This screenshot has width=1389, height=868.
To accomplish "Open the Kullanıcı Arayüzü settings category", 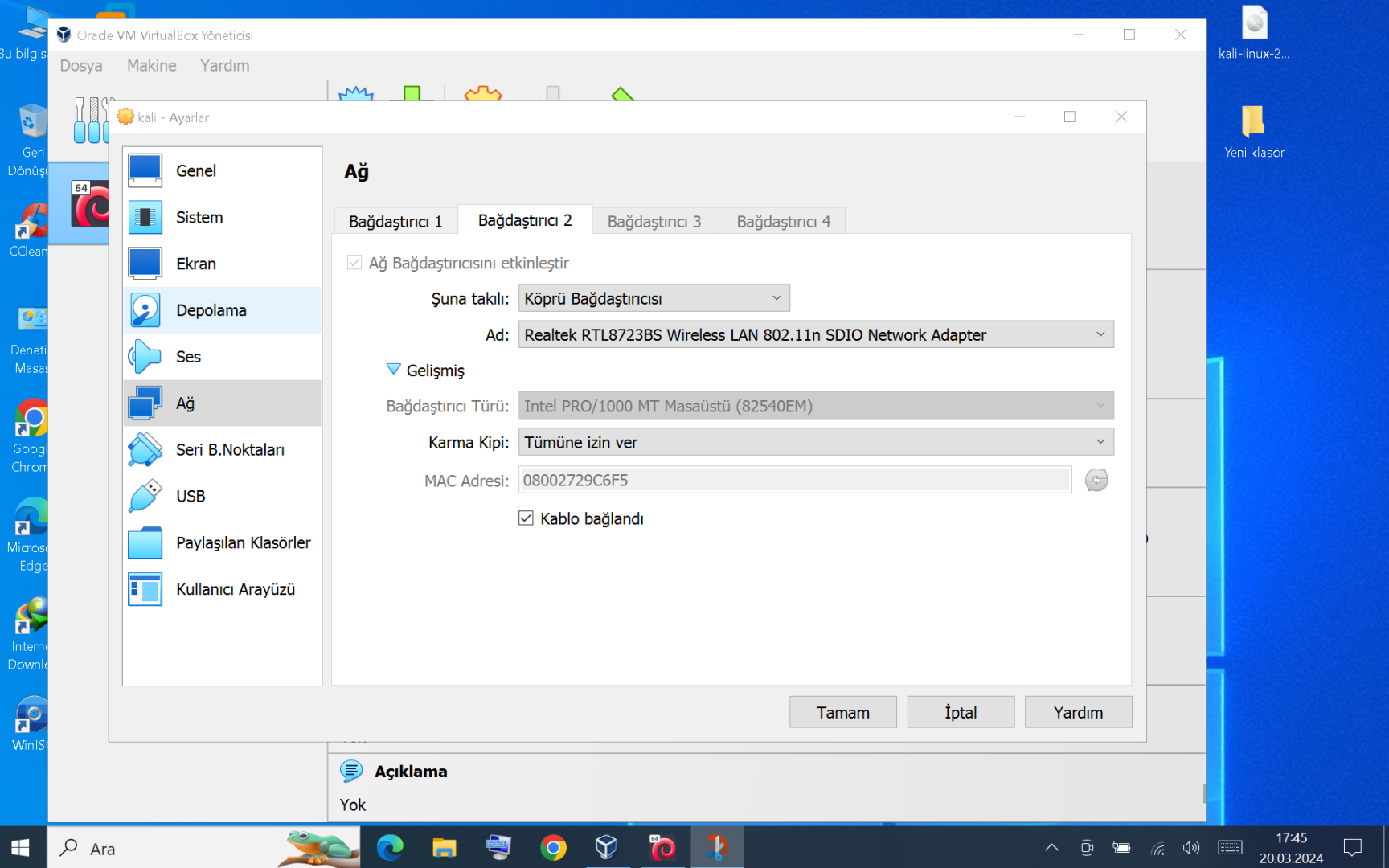I will pyautogui.click(x=223, y=590).
